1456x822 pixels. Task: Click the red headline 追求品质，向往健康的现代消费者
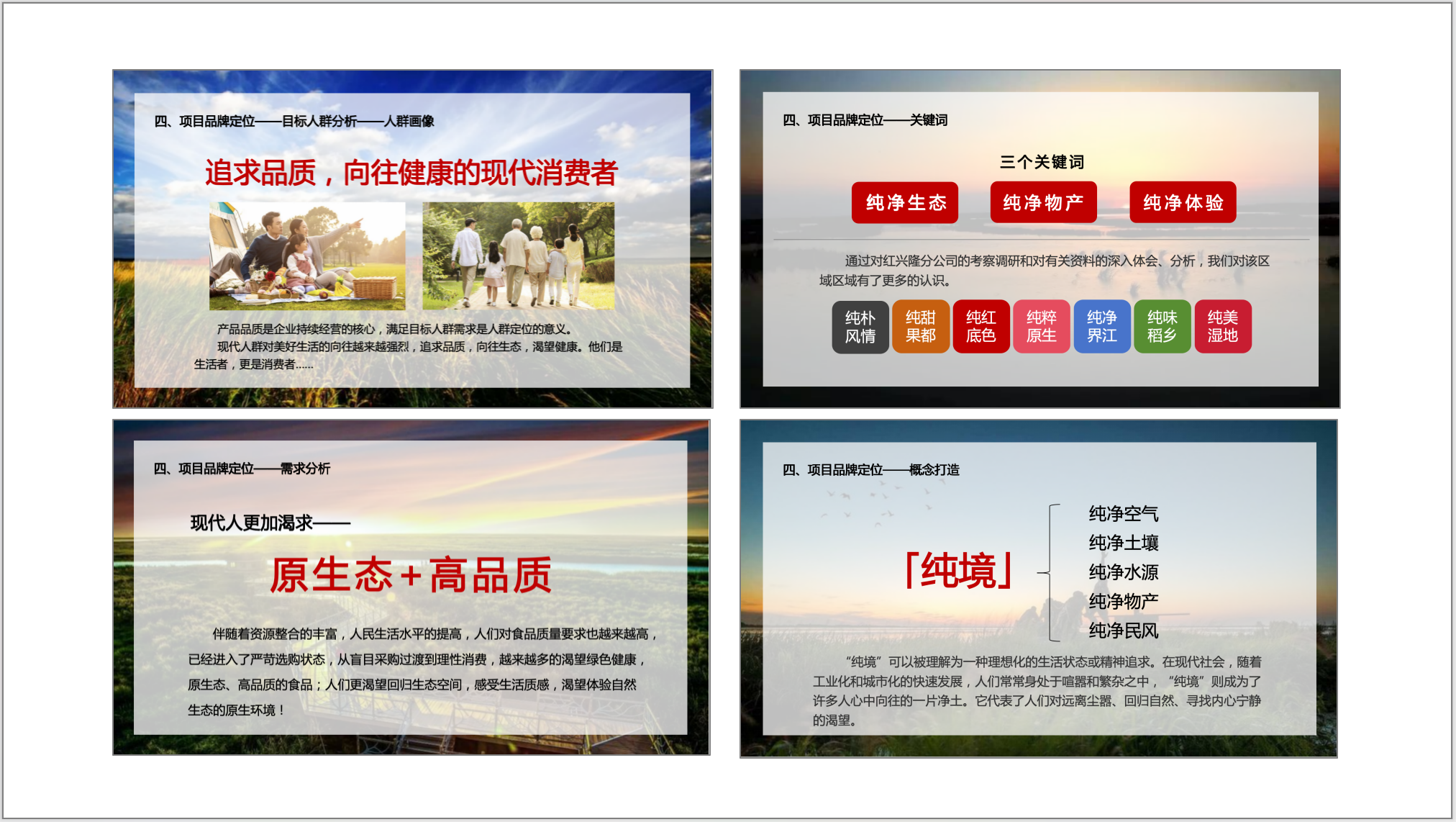[411, 173]
